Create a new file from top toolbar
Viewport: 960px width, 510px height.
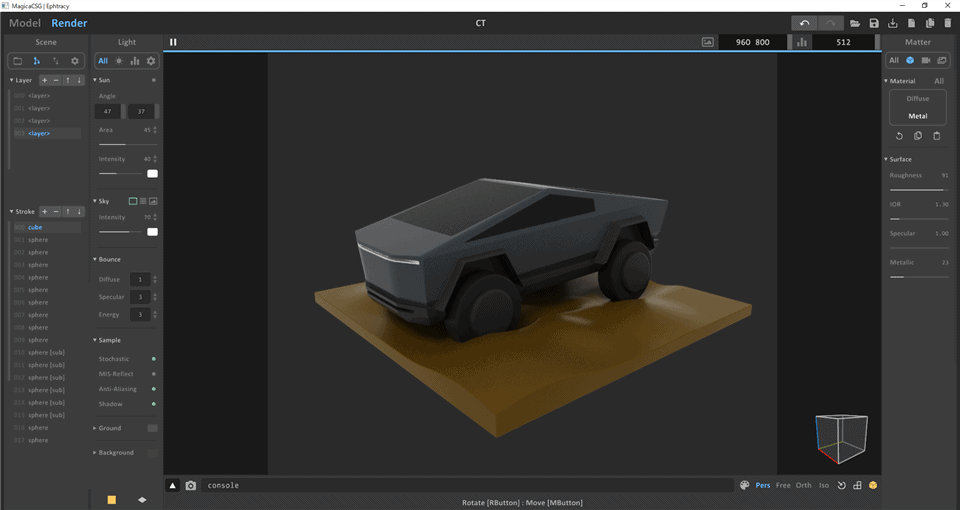pos(911,23)
